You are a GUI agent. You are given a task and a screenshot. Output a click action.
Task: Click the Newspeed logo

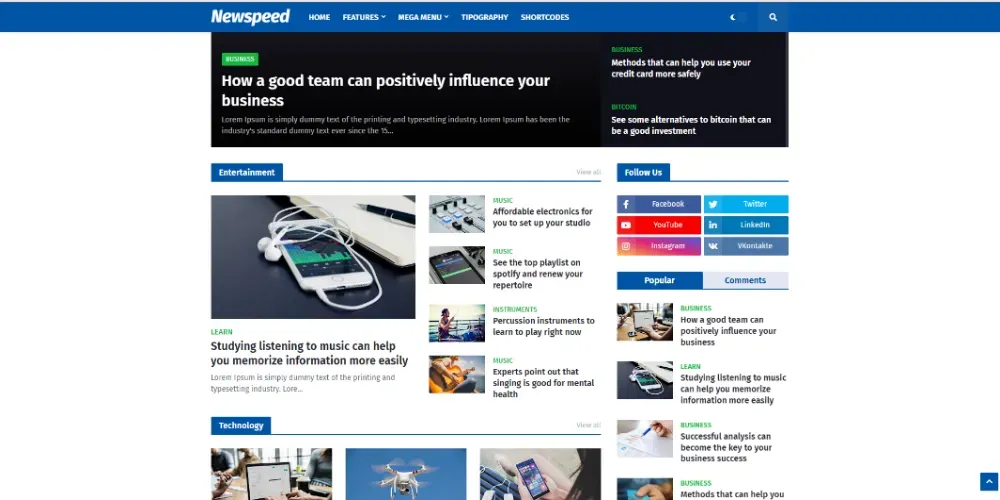[x=251, y=17]
